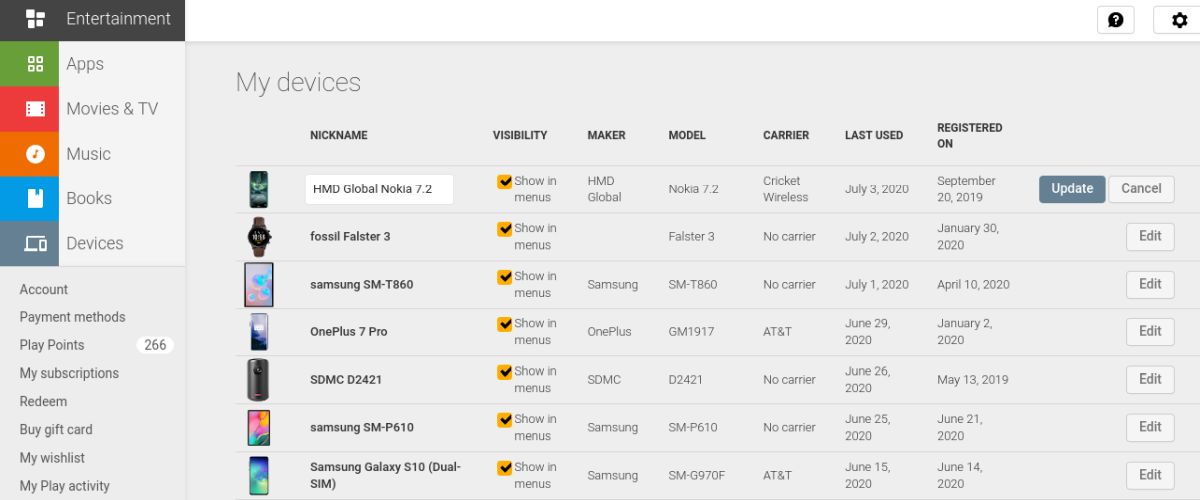Open Play Points from the sidebar
The width and height of the screenshot is (1200, 500).
(x=52, y=345)
